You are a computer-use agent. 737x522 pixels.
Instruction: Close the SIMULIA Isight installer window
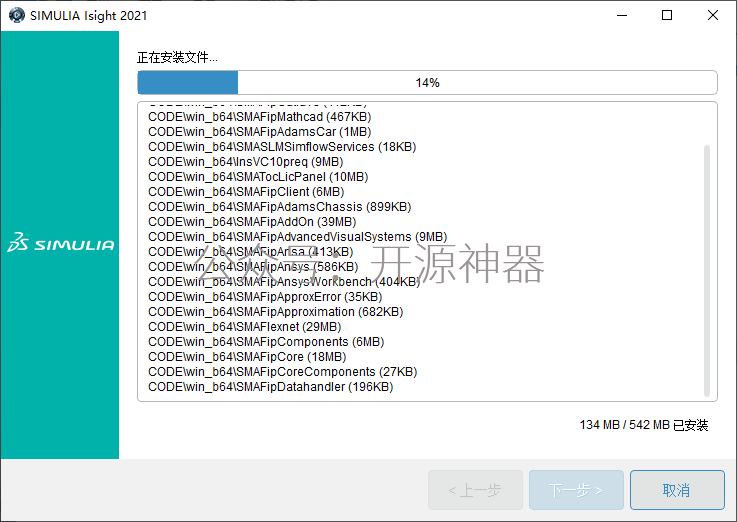713,16
